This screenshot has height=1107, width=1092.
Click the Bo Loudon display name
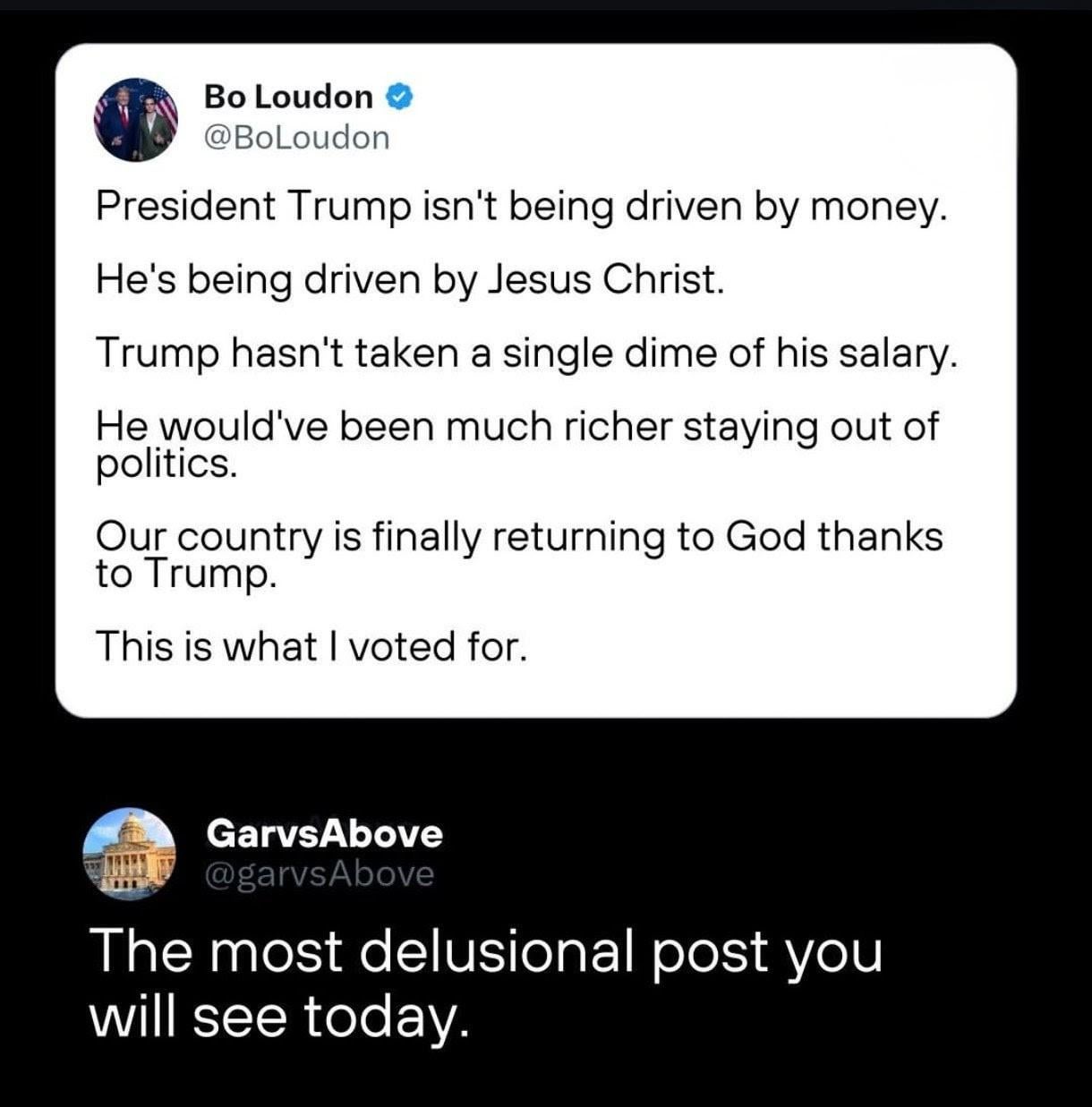(288, 96)
